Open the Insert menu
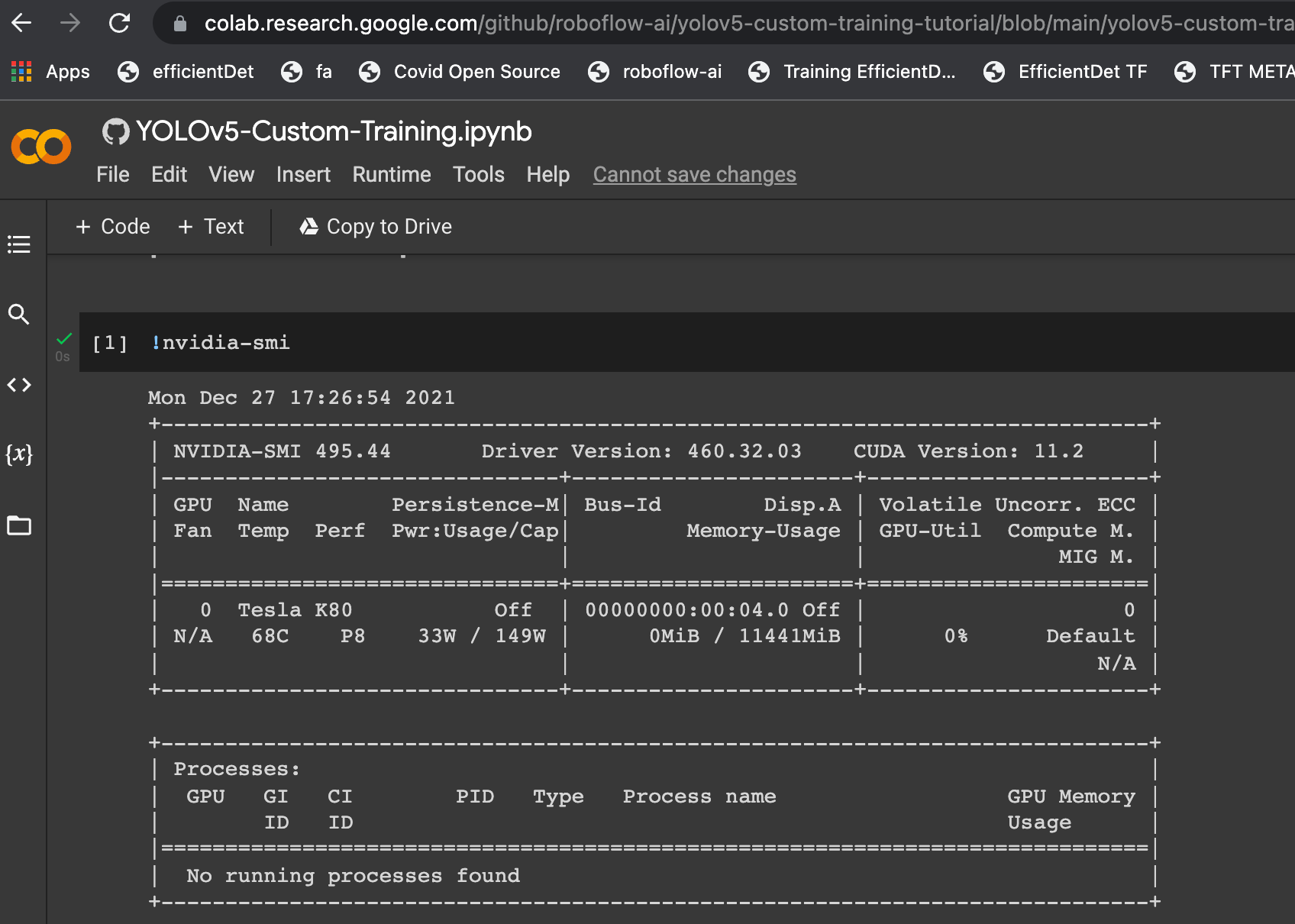Image resolution: width=1295 pixels, height=924 pixels. point(303,175)
